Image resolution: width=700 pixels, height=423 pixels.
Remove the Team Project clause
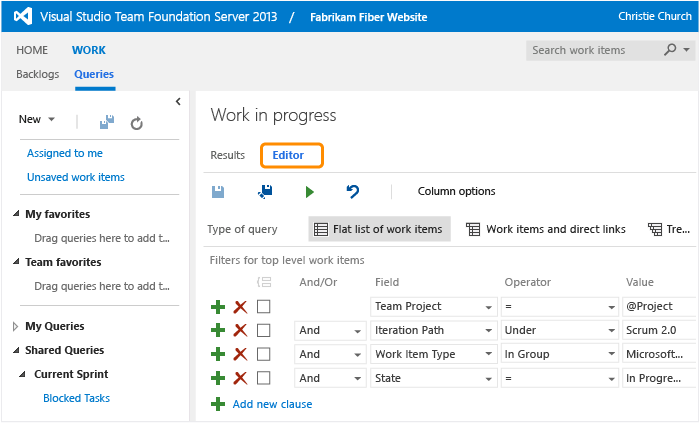240,307
